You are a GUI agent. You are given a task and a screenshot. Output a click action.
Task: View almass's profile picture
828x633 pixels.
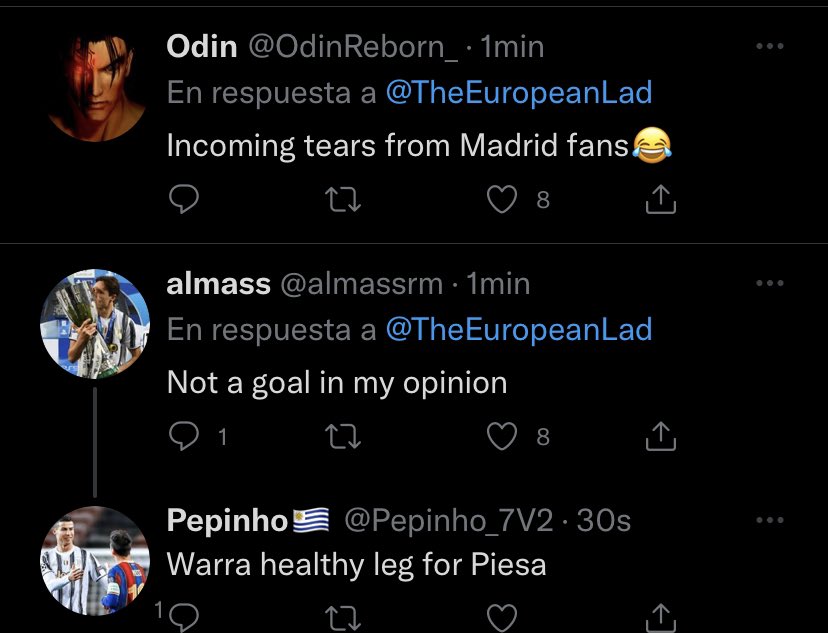click(x=95, y=324)
